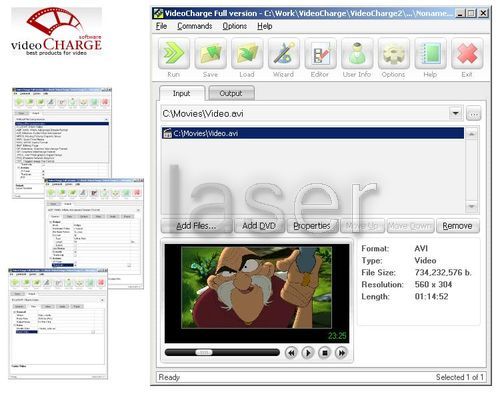The height and width of the screenshot is (400, 500).
Task: Click the VideoCharge title bar icon
Action: click(158, 13)
